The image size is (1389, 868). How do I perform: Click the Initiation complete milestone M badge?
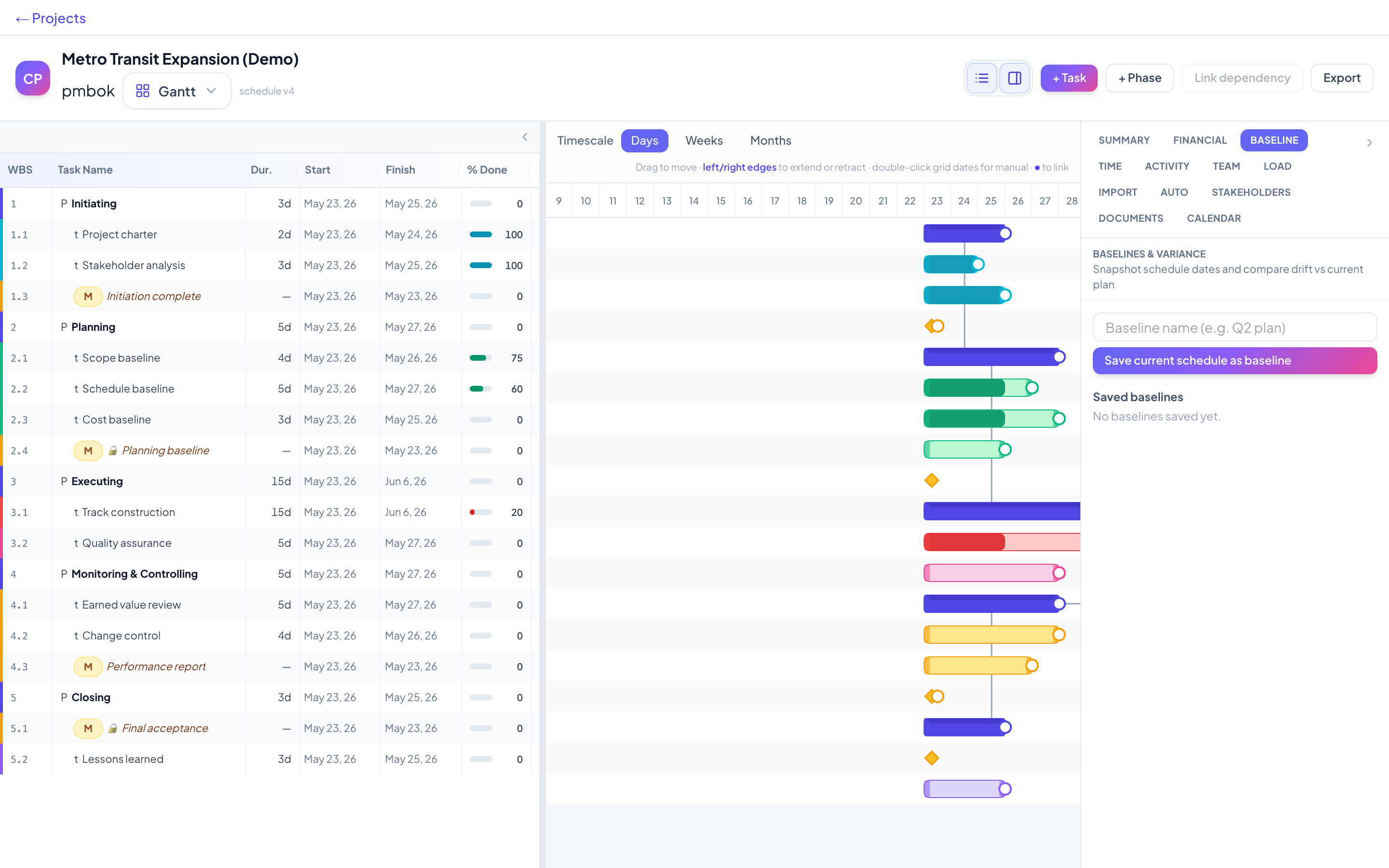coord(88,296)
